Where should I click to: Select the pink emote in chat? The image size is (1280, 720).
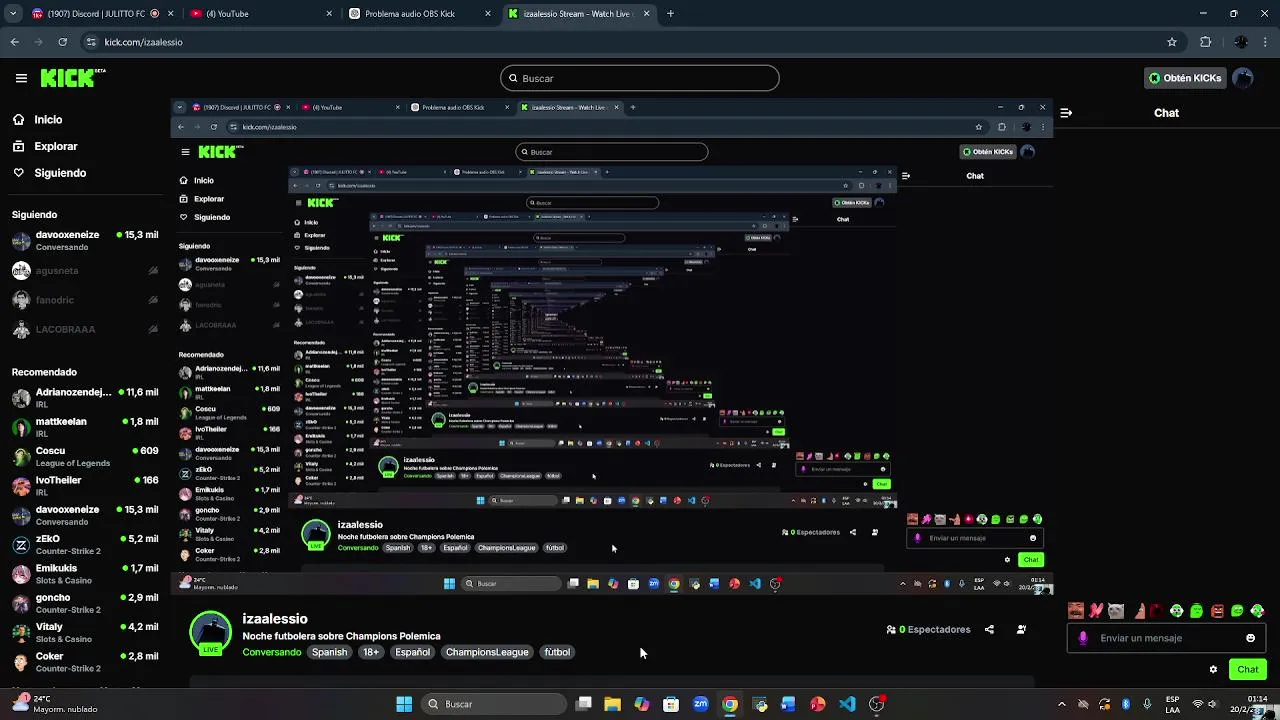click(x=1096, y=611)
